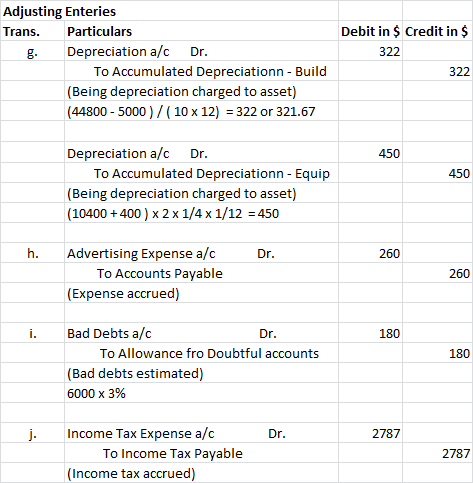Select 'Income Tax Expense a/c Dr.' cell
This screenshot has height=483, width=473.
[201, 433]
